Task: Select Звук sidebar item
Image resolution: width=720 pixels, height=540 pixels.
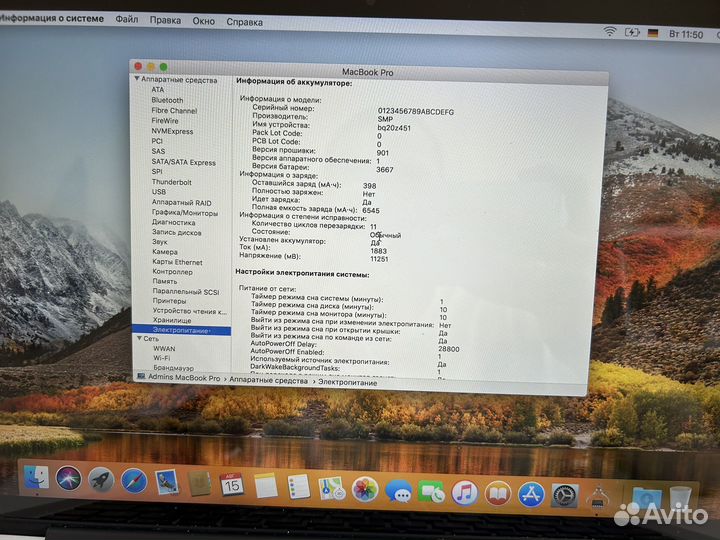Action: click(160, 242)
